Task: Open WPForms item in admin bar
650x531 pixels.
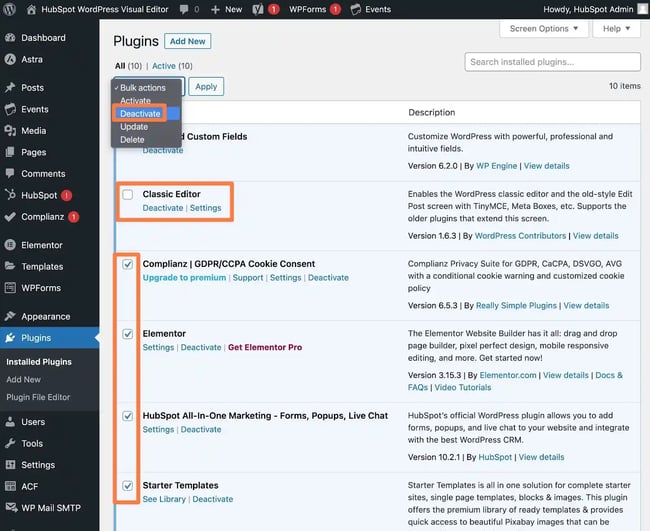Action: (308, 9)
